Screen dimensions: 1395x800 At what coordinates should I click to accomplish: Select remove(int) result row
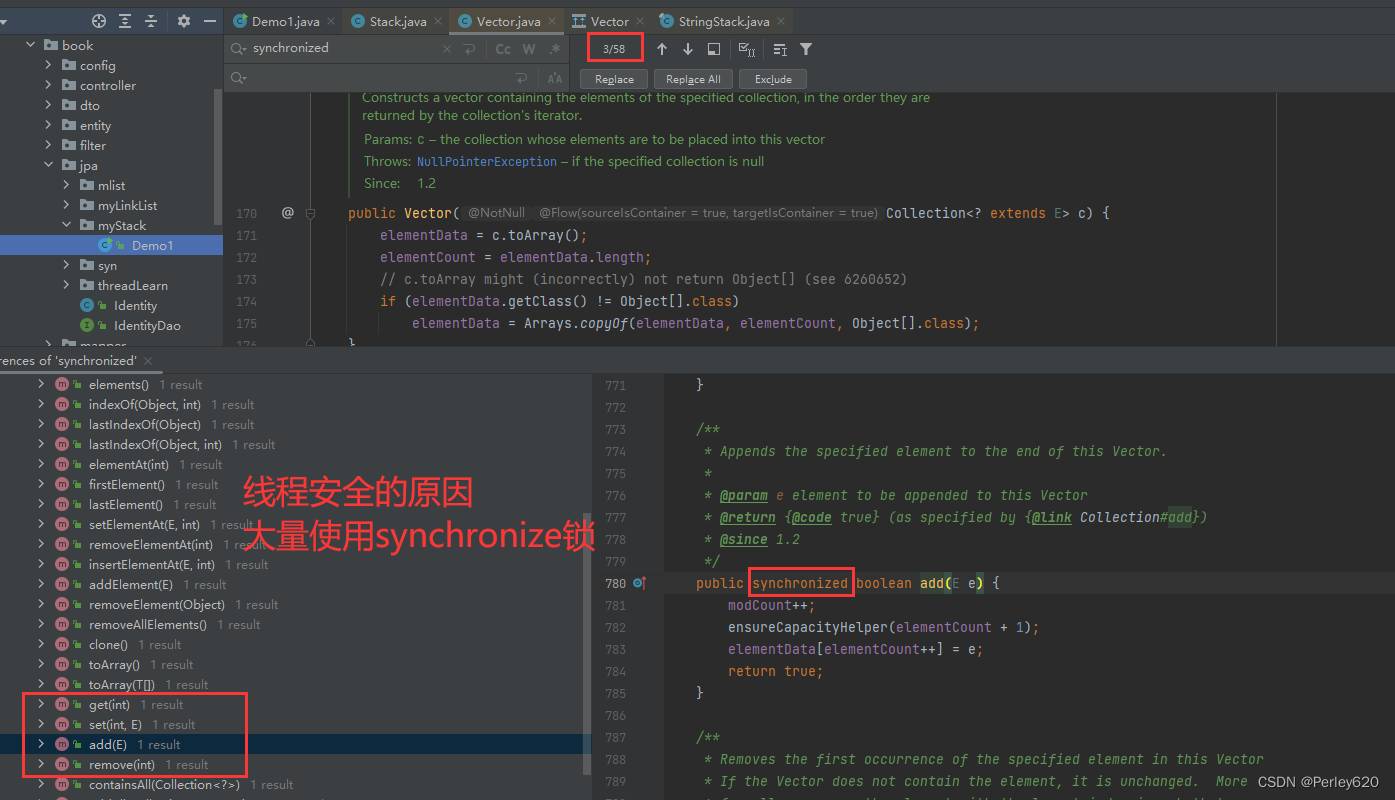[295, 764]
